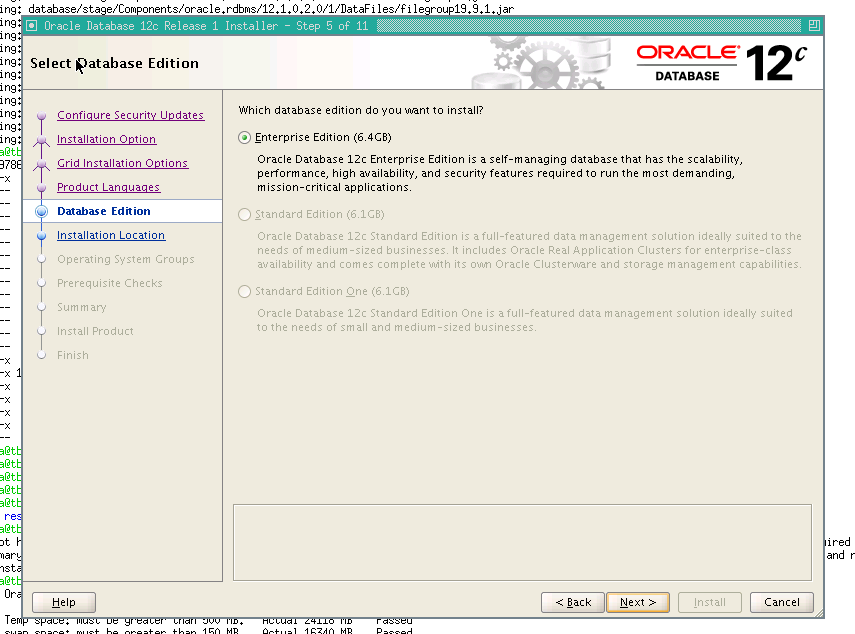Click the Summary step in the sidebar
Image resolution: width=855 pixels, height=634 pixels.
pyautogui.click(x=81, y=307)
